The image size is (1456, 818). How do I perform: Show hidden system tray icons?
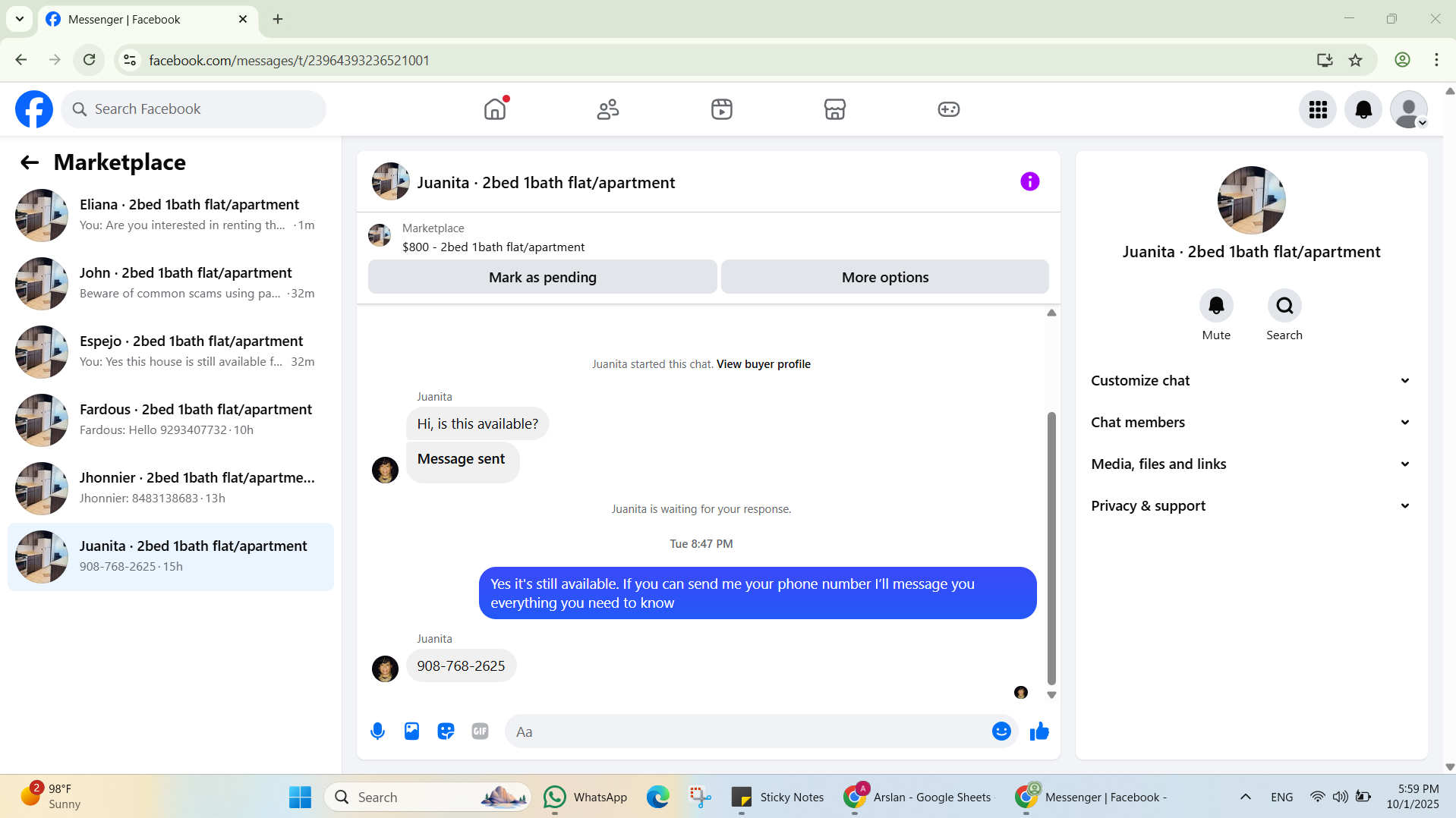[x=1246, y=797]
